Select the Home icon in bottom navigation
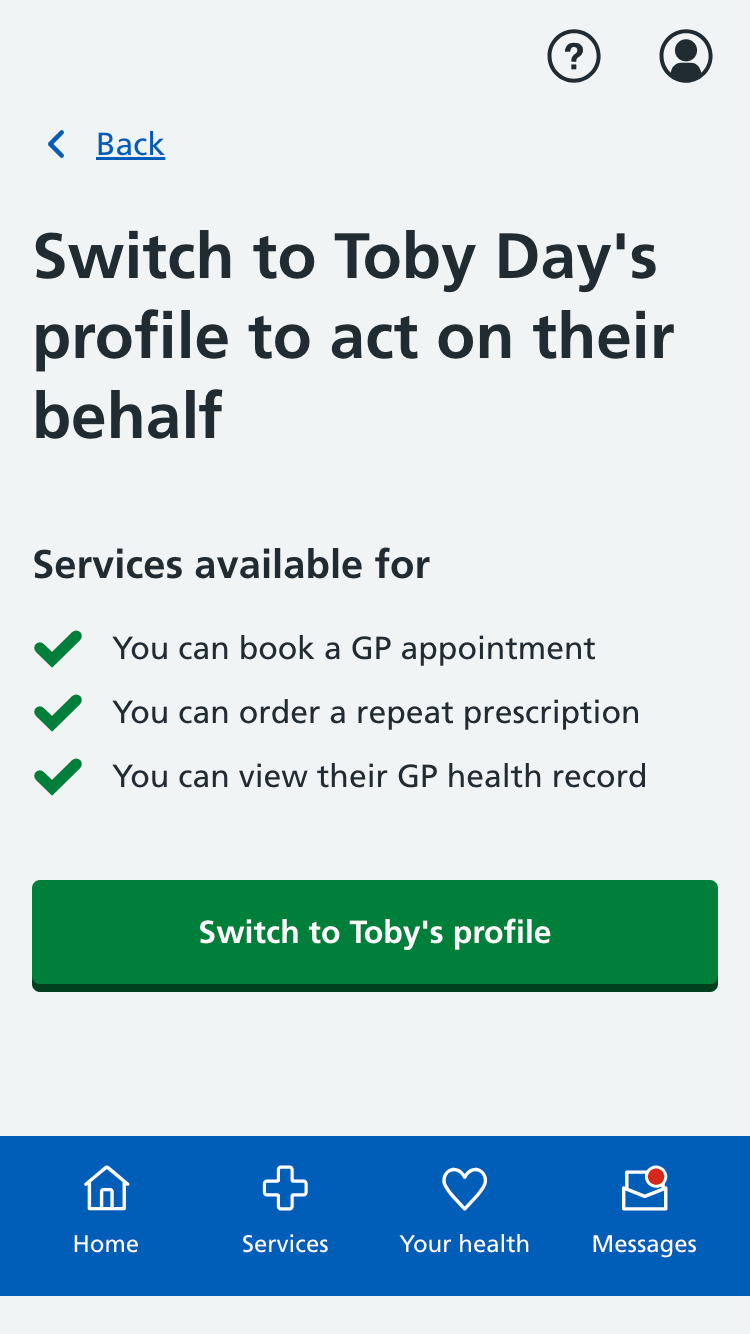Image resolution: width=750 pixels, height=1334 pixels. (x=105, y=1187)
